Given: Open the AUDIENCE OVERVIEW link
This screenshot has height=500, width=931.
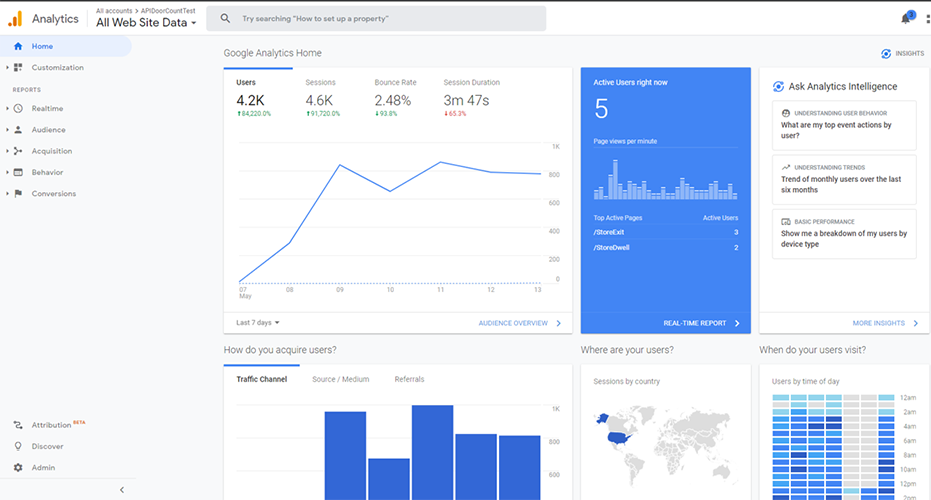Looking at the screenshot, I should 513,323.
